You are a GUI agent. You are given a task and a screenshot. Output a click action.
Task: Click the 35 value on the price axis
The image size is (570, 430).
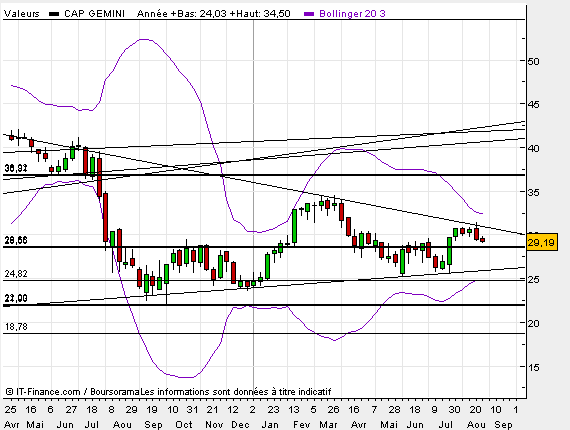coord(533,192)
